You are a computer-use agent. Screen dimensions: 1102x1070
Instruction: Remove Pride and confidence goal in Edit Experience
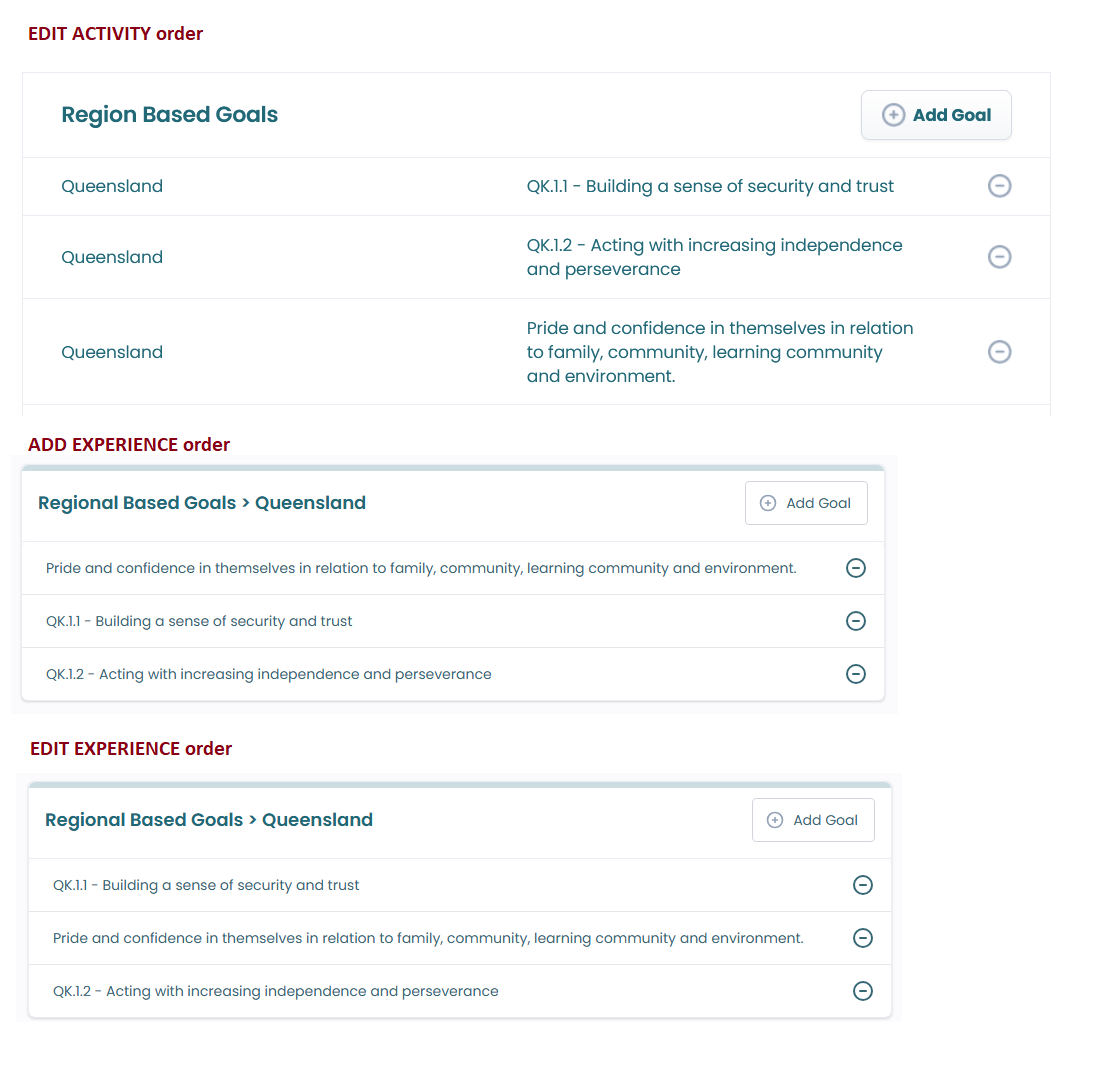tap(863, 938)
